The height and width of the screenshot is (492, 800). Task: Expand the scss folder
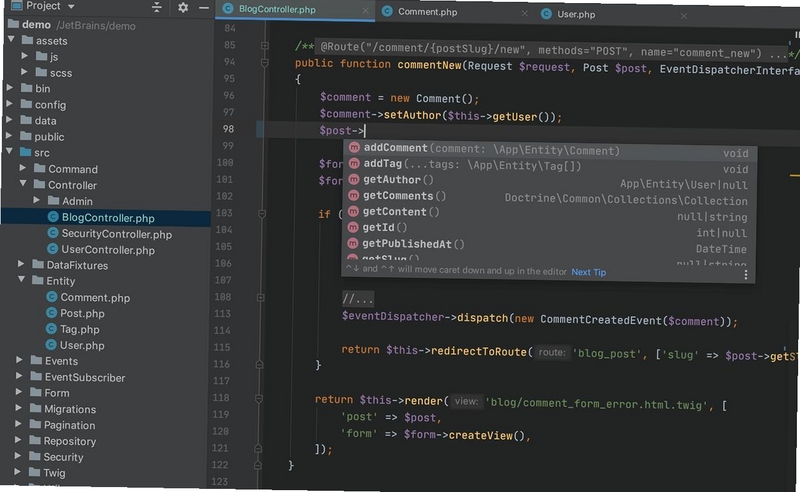24,72
